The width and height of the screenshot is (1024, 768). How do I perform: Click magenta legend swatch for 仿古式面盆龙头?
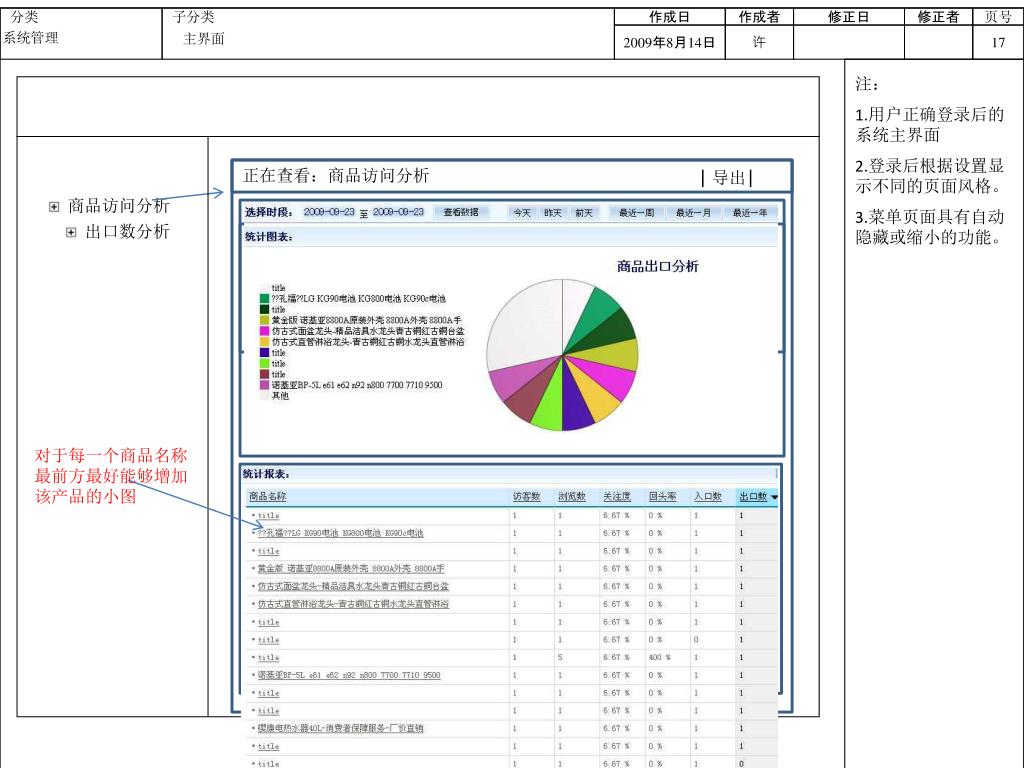tap(264, 331)
